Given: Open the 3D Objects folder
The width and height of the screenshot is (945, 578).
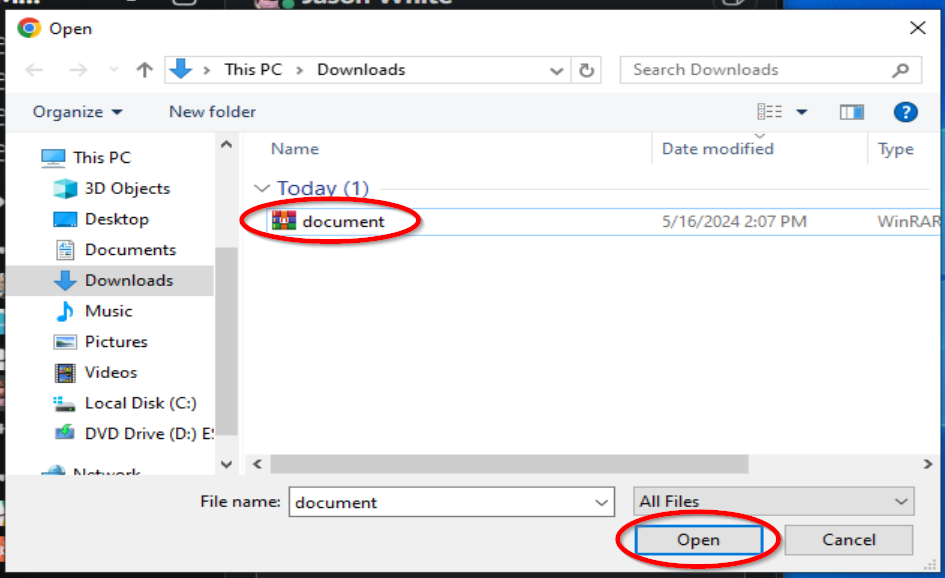Looking at the screenshot, I should [126, 188].
